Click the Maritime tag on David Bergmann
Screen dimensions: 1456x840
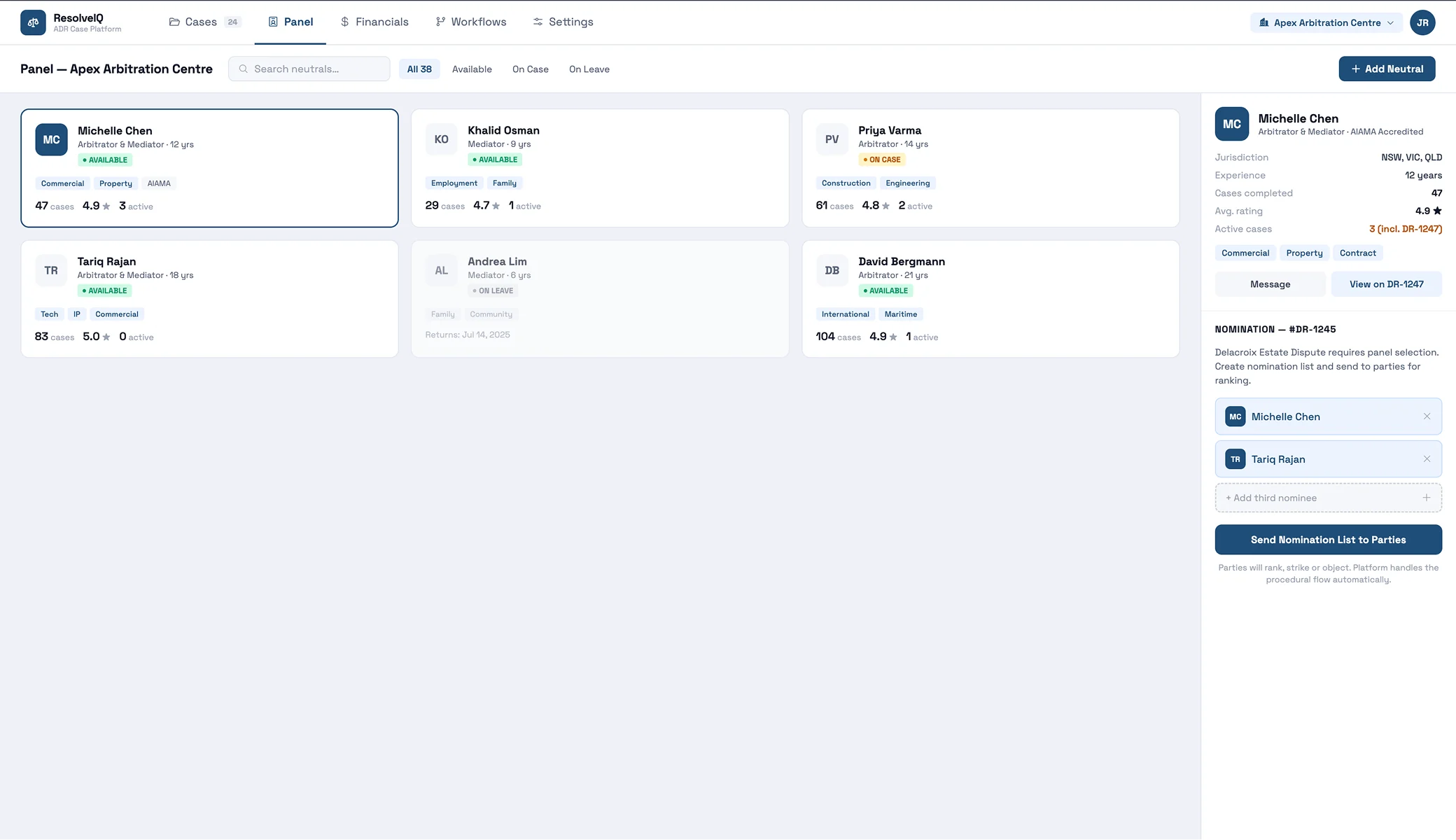point(900,314)
